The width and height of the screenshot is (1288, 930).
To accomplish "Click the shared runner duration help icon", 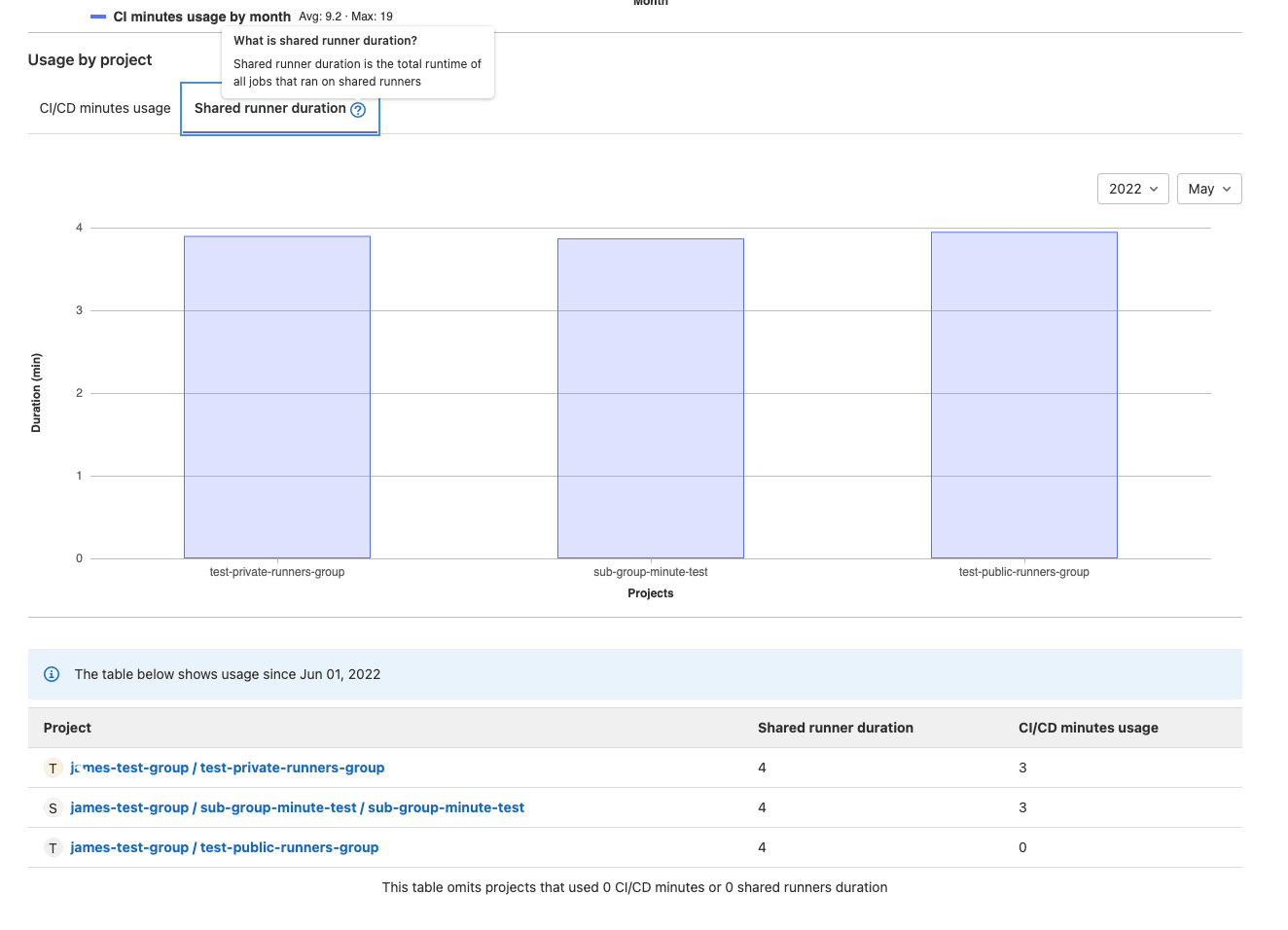I will [358, 110].
